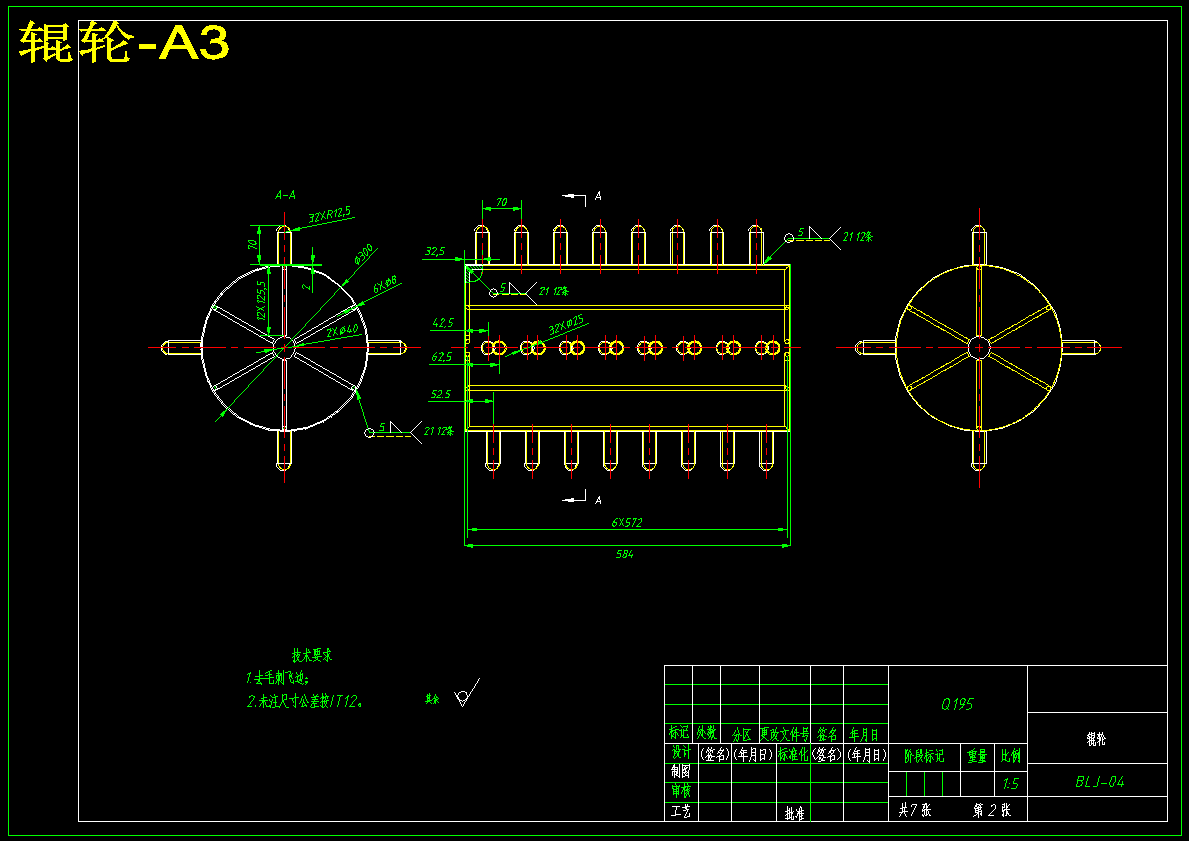
Task: Click the 制图 row label
Action: tap(681, 771)
